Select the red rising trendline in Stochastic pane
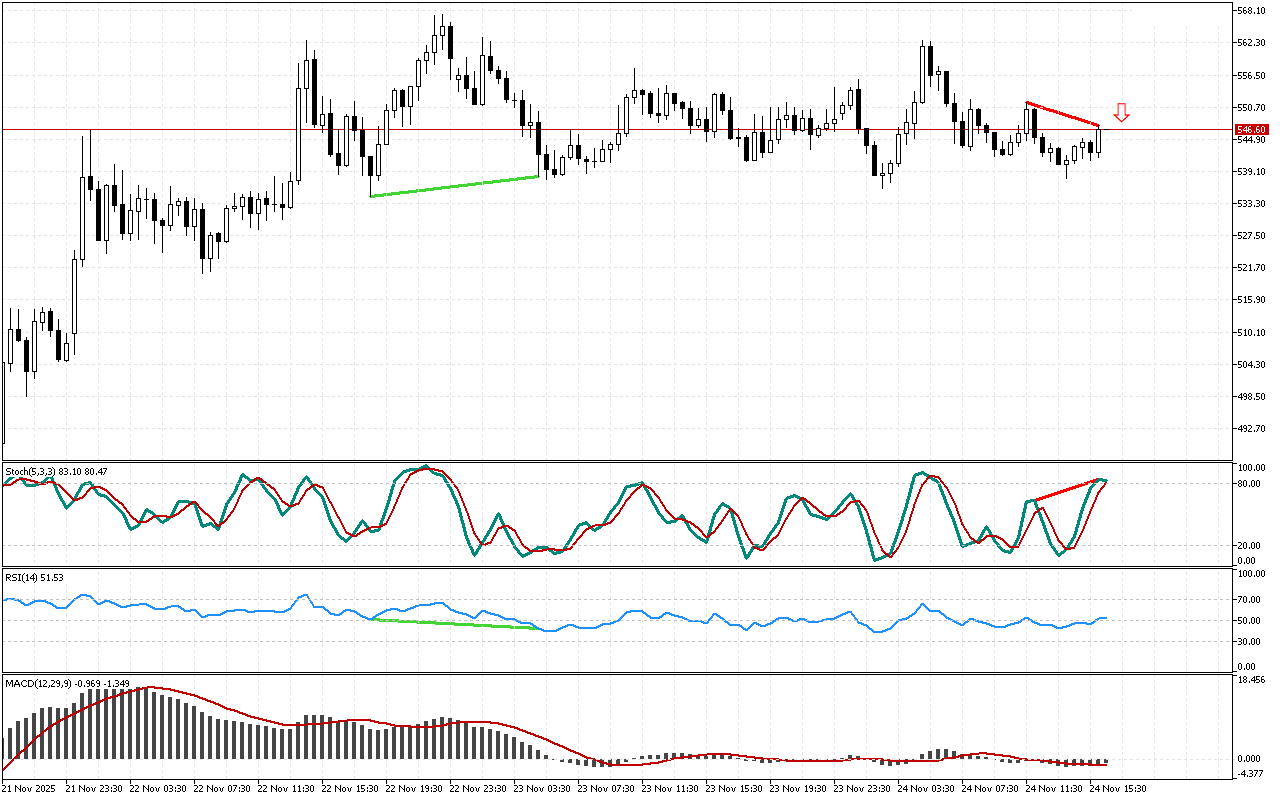 [1066, 490]
